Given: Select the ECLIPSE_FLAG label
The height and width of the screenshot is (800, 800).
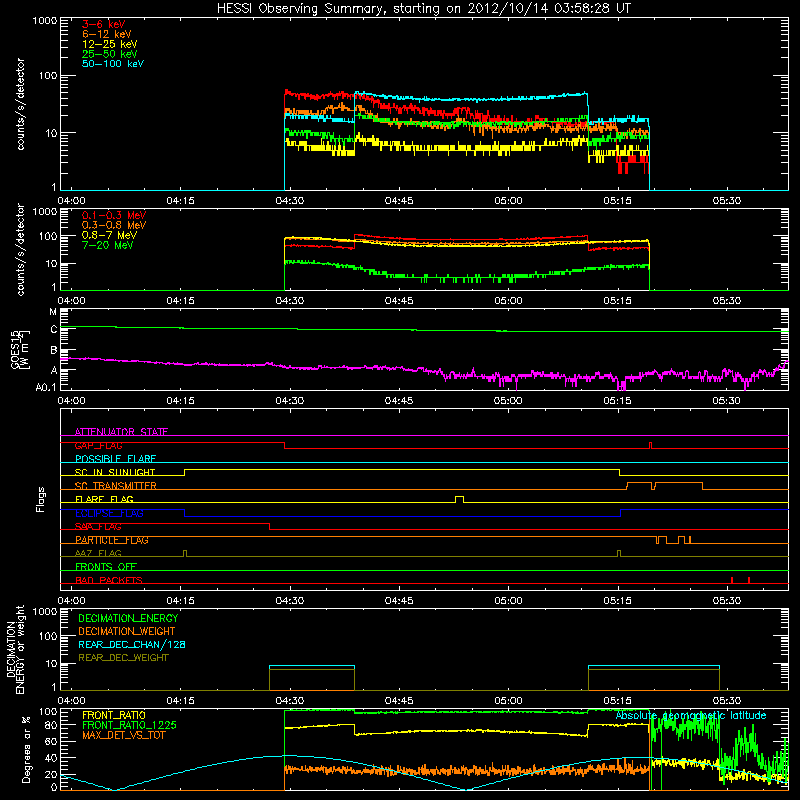Looking at the screenshot, I should (109, 513).
